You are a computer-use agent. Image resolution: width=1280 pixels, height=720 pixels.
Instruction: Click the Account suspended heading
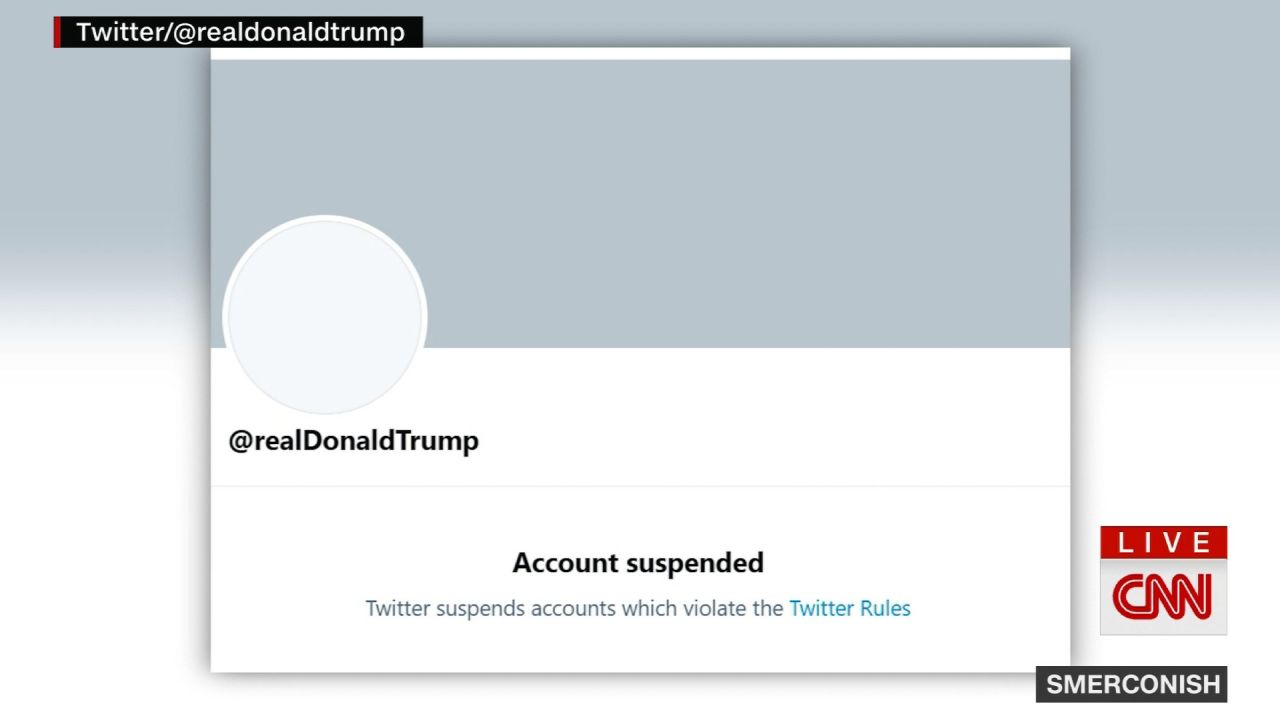(637, 562)
